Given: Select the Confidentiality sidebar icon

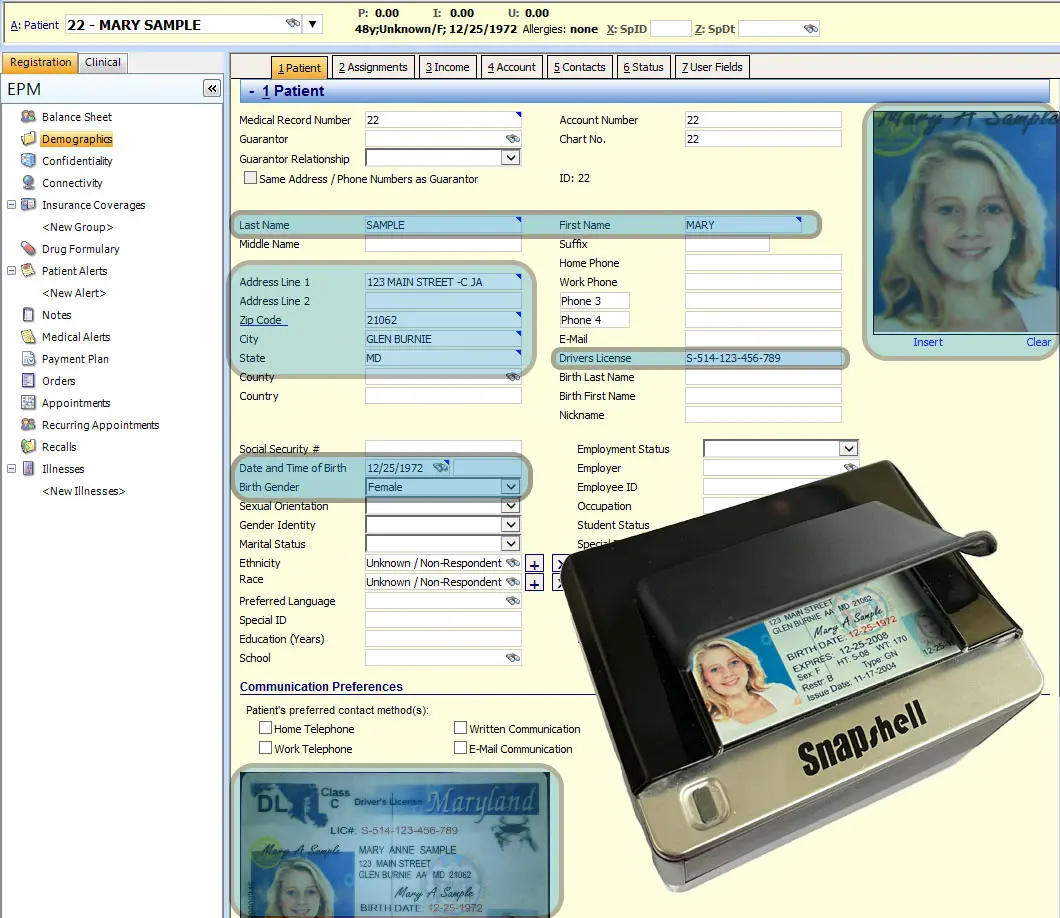Looking at the screenshot, I should point(28,161).
